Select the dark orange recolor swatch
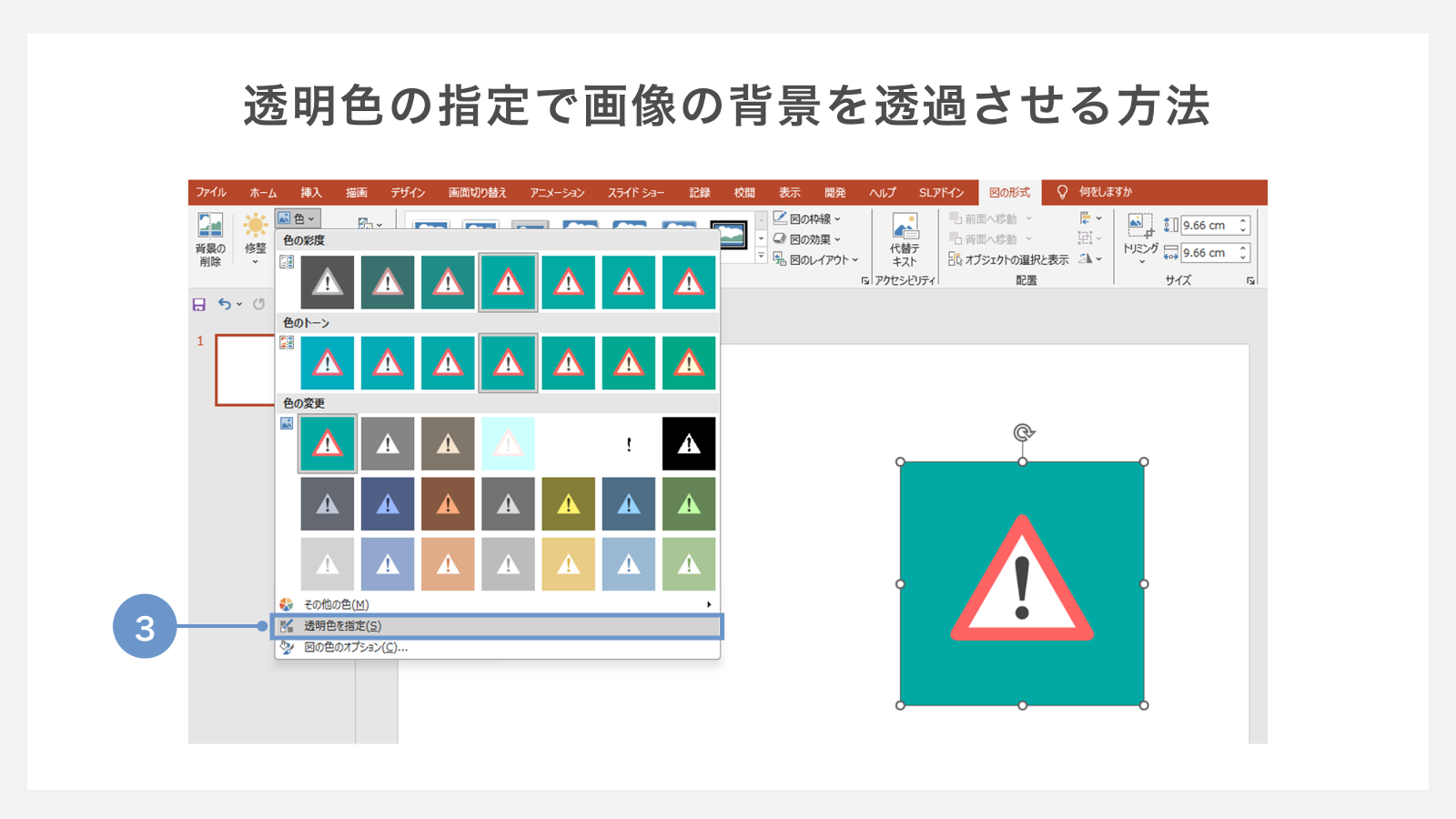 447,504
